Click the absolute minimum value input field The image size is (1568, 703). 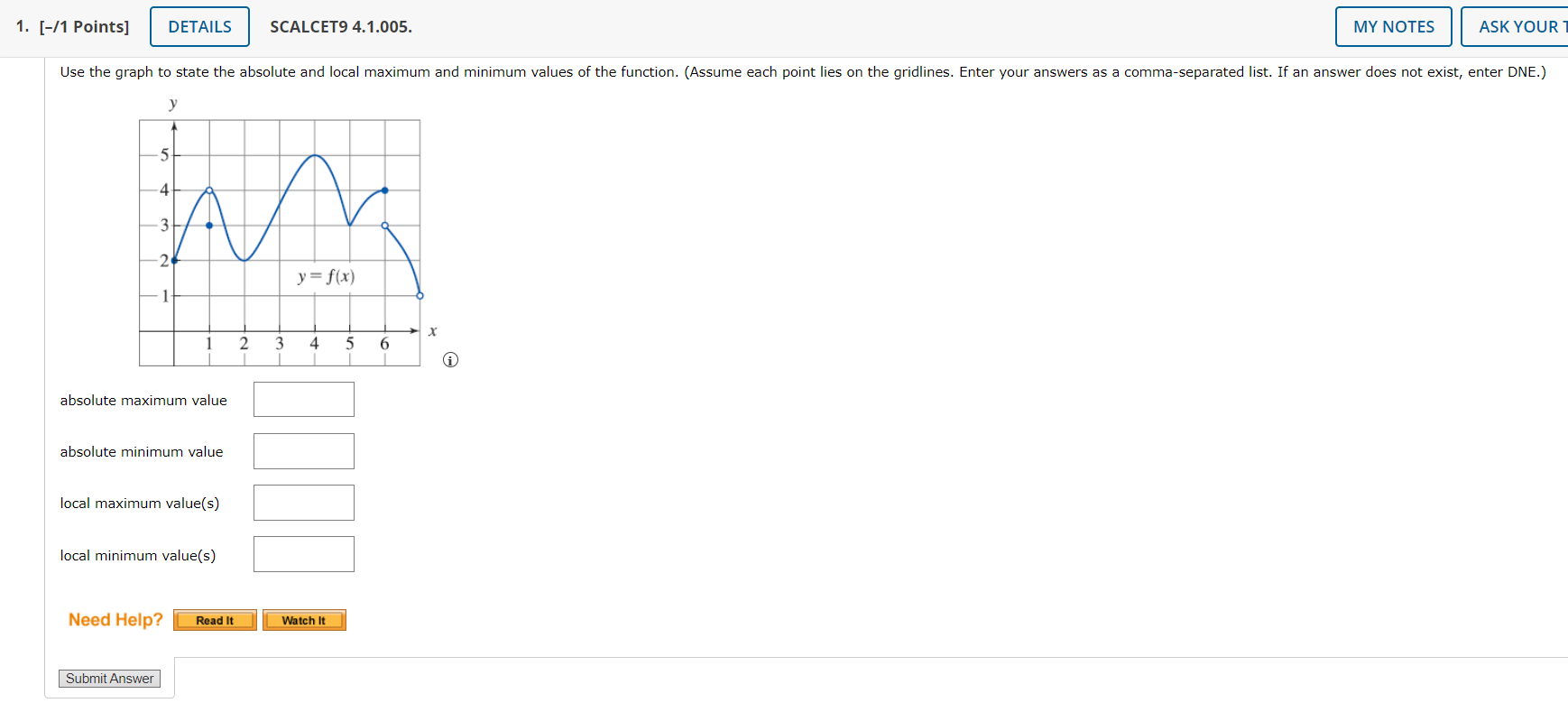303,450
